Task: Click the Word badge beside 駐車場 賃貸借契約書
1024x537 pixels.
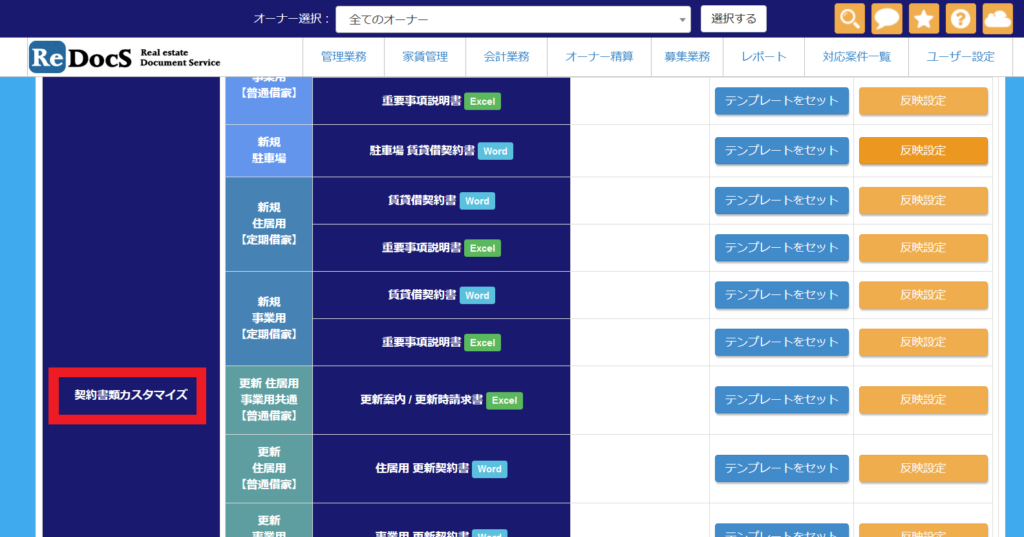Action: click(495, 152)
